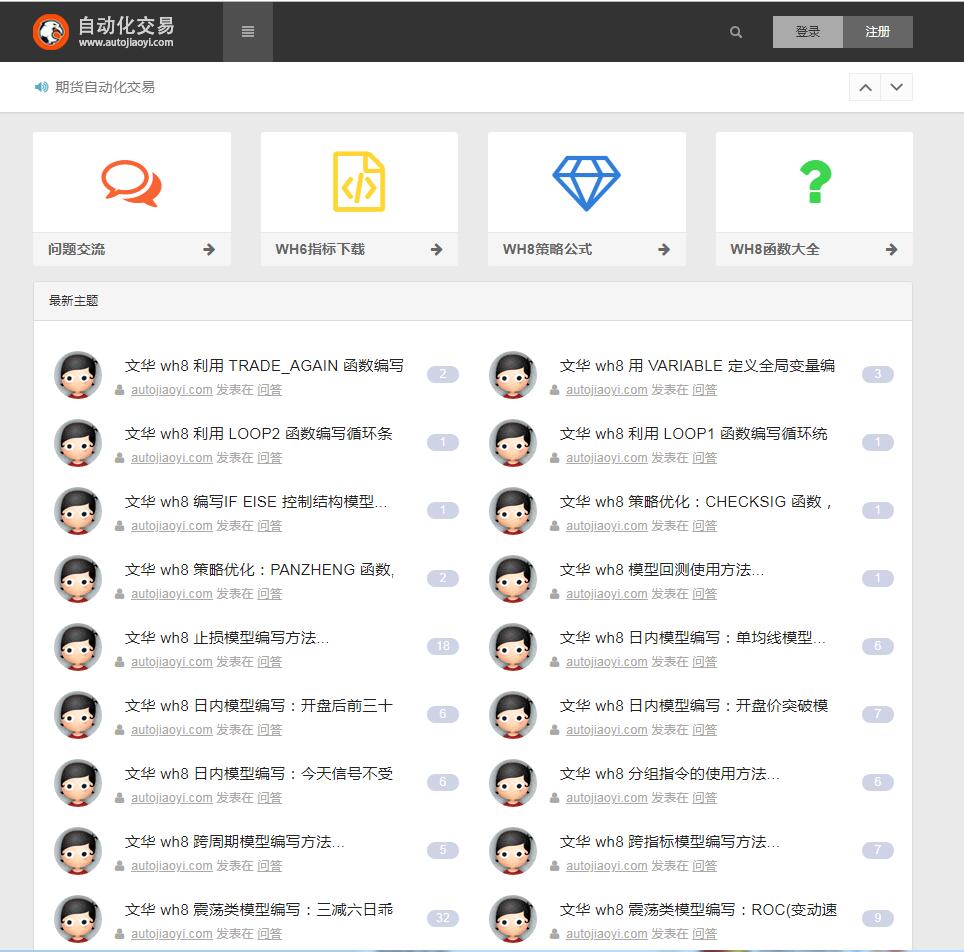
Task: Open topic 编写IF ElSE 控制结构模型
Action: point(256,502)
